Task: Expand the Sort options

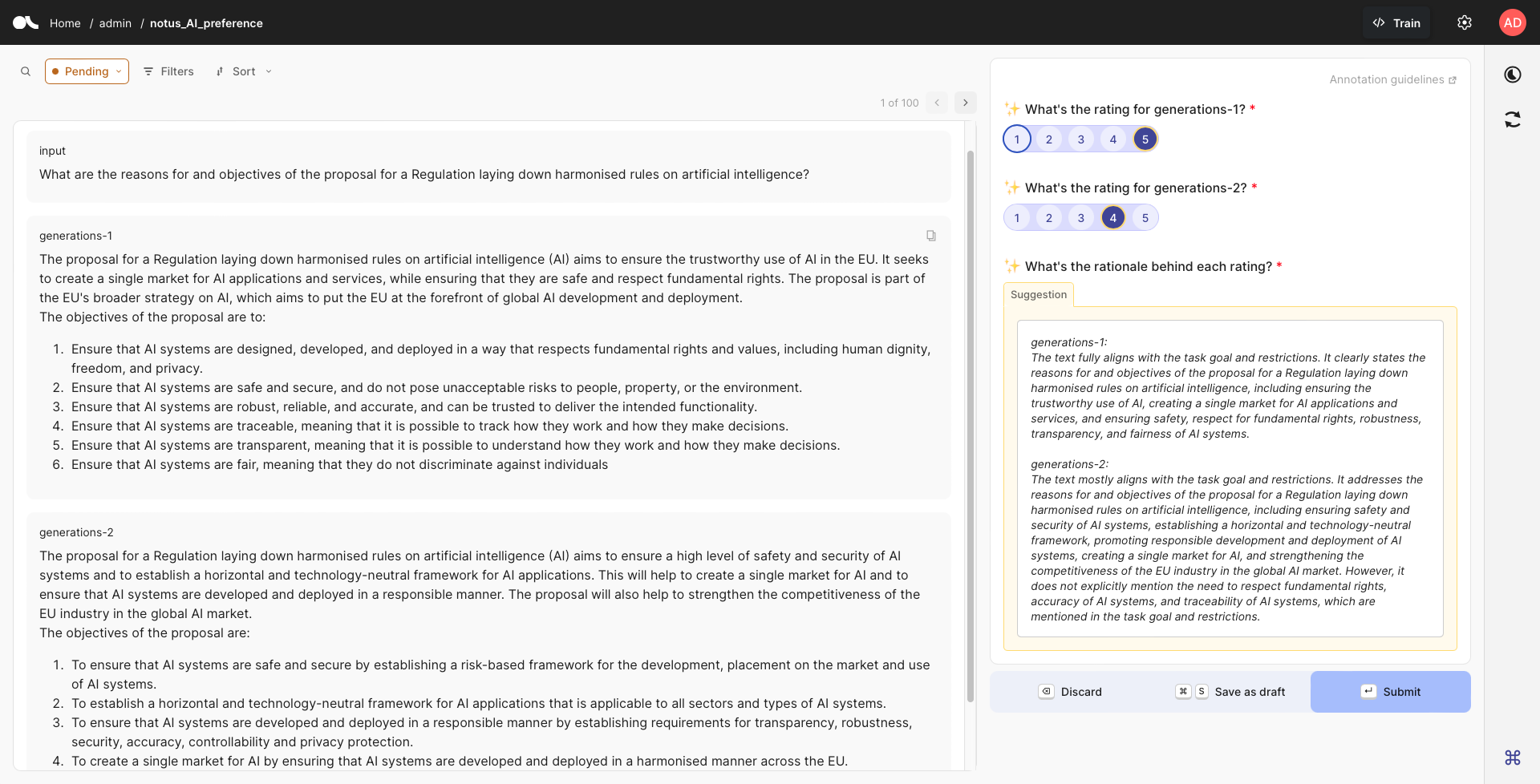Action: point(243,71)
